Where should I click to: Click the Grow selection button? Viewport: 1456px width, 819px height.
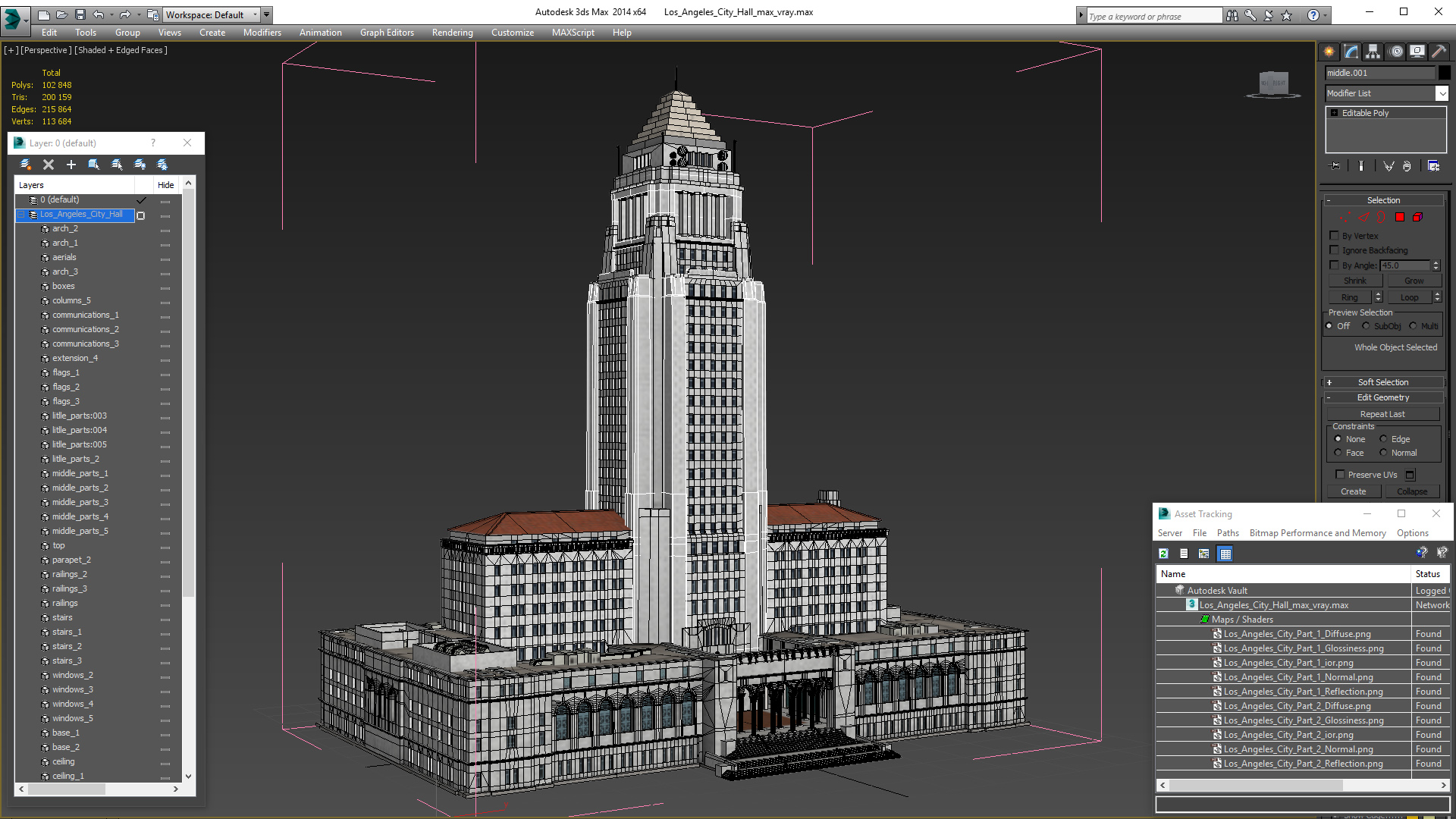point(1414,281)
